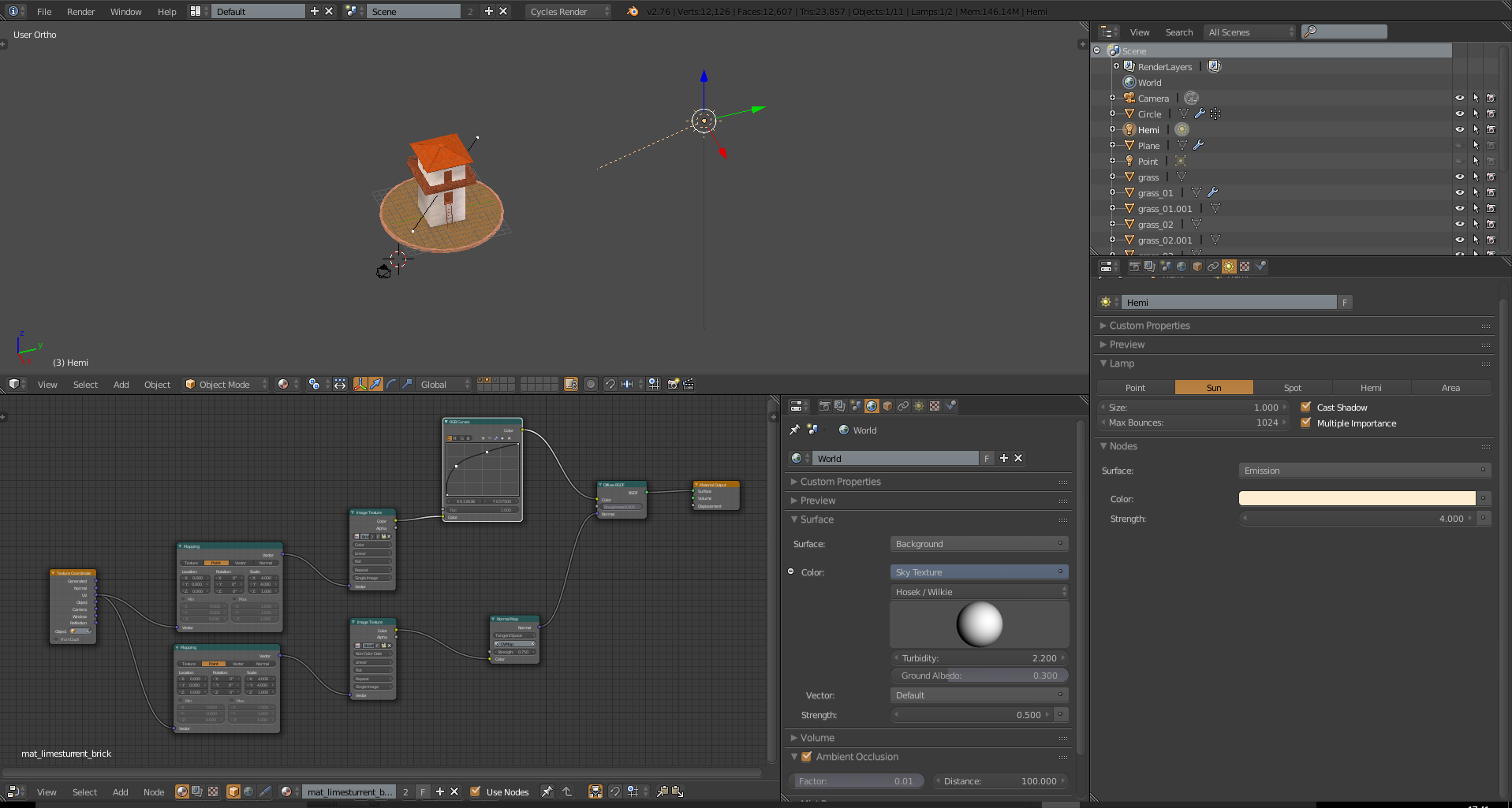
Task: Add new world with plus button
Action: (x=1003, y=458)
